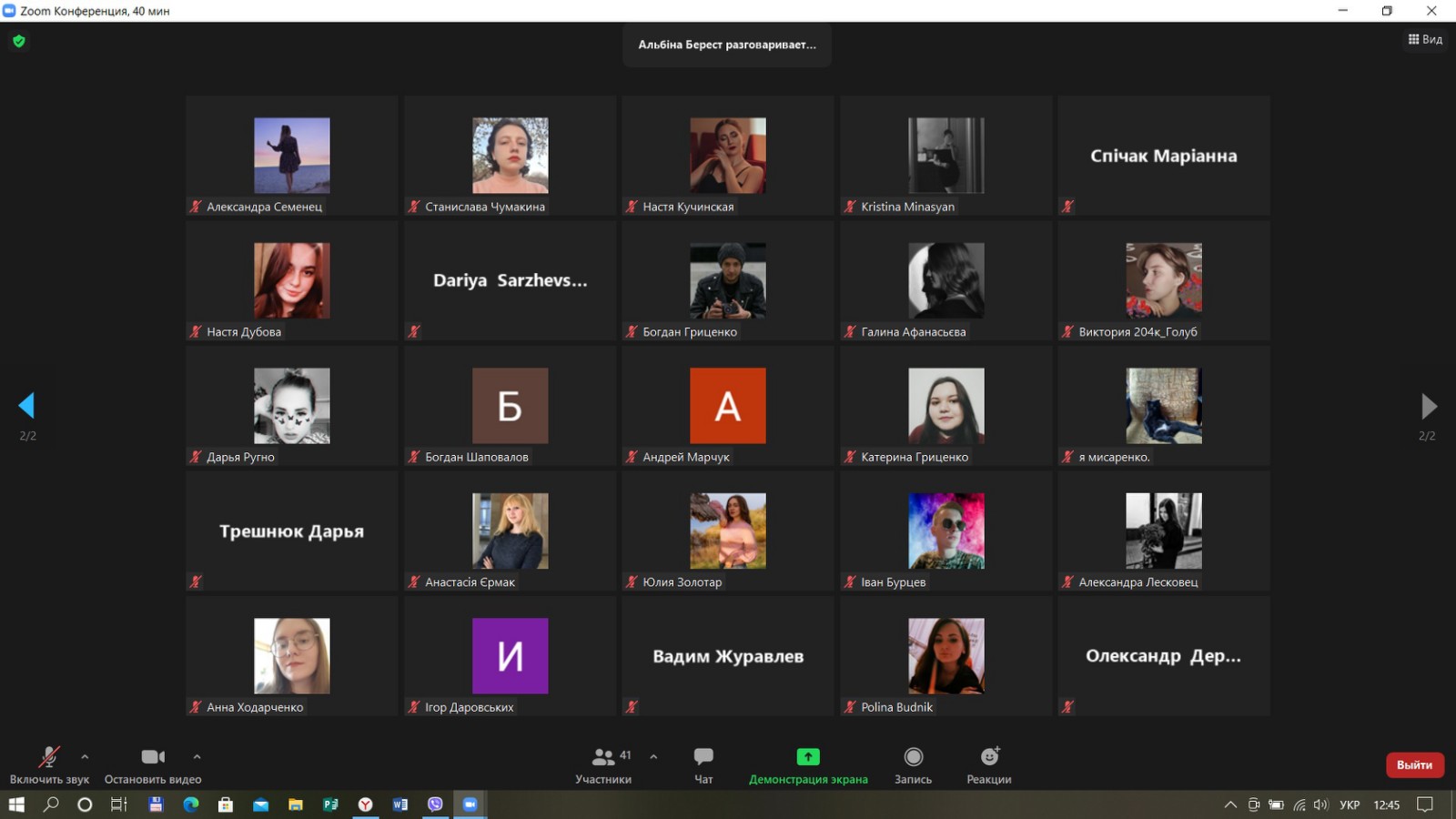Expand the video options arrow beside camera

pyautogui.click(x=197, y=756)
